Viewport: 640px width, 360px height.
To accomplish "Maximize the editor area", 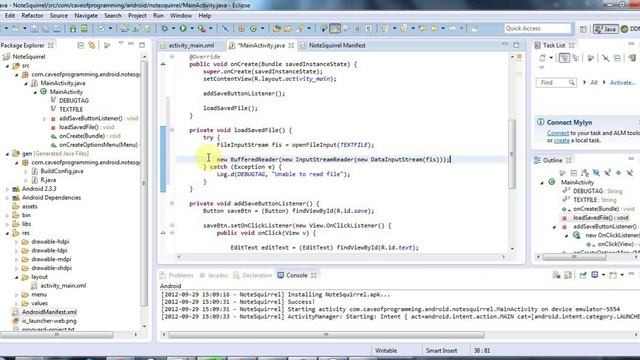I will (x=516, y=45).
